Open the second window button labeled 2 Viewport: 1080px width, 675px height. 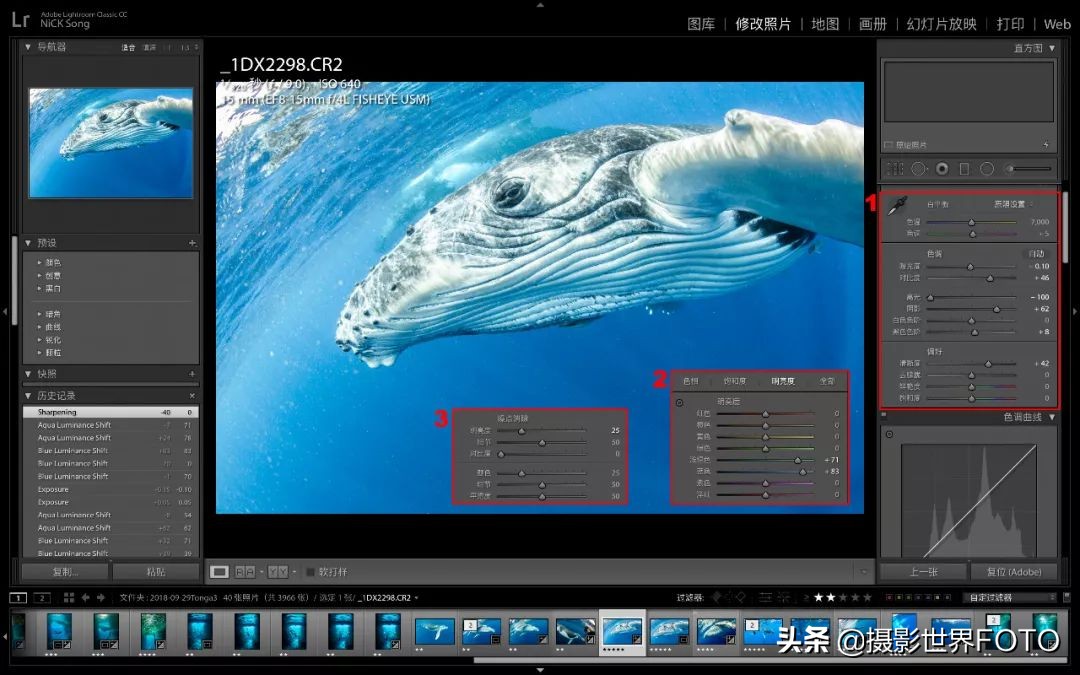pyautogui.click(x=42, y=598)
